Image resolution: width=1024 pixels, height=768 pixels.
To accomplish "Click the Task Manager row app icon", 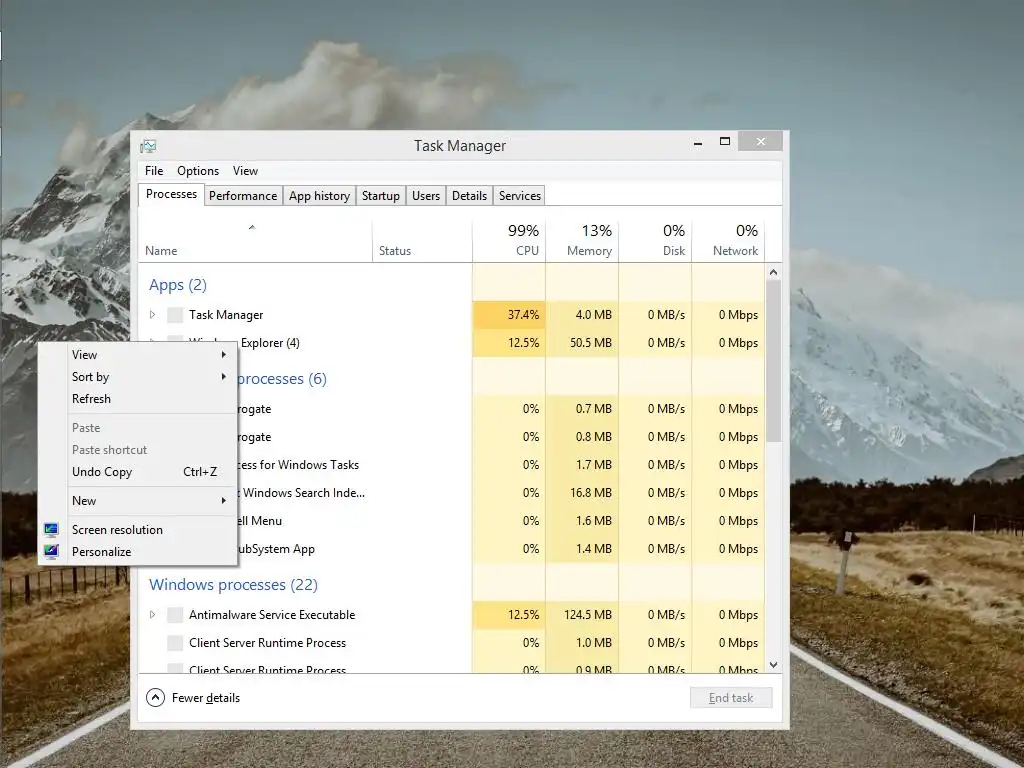I will pos(175,315).
